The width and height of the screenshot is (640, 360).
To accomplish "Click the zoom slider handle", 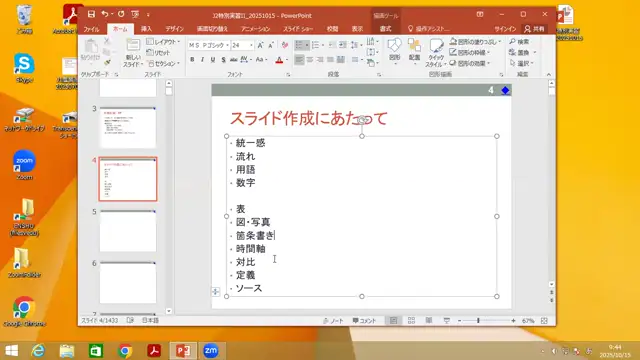I will (x=478, y=321).
